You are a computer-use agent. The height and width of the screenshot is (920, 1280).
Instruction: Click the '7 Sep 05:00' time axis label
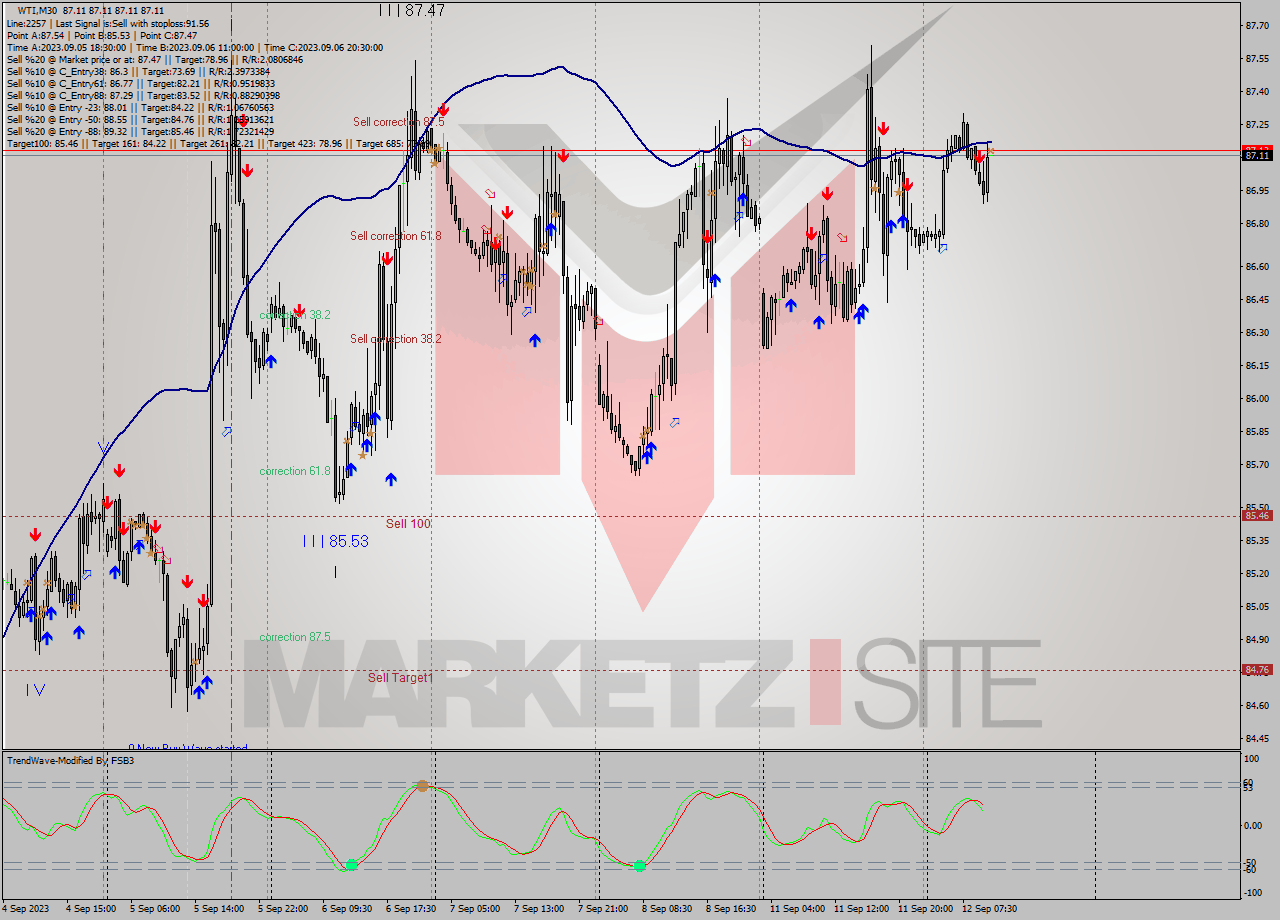coord(475,909)
